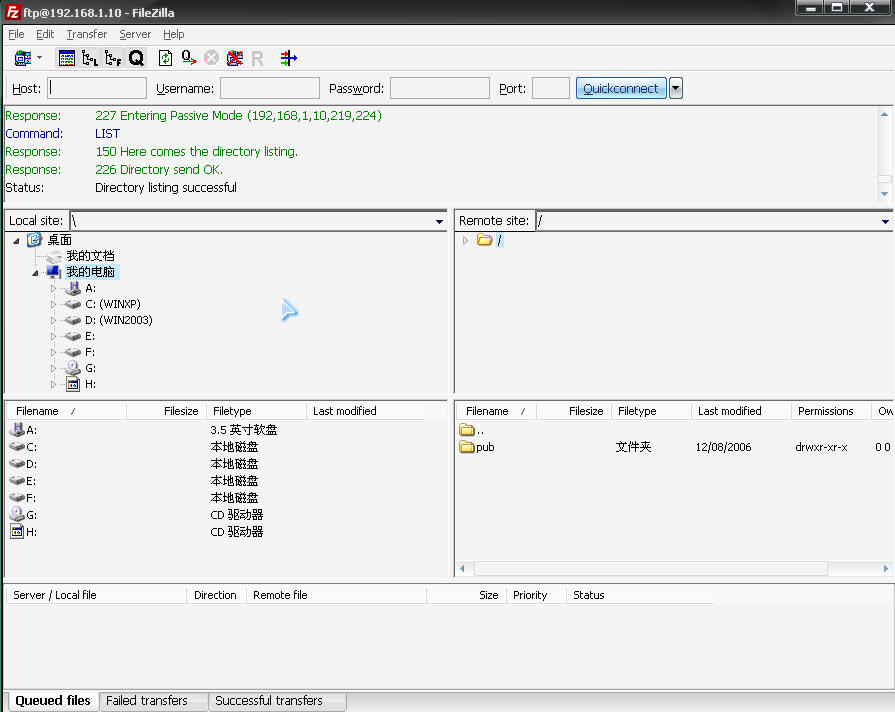Click remote list horizontal scrollbar right arrow

click(885, 569)
